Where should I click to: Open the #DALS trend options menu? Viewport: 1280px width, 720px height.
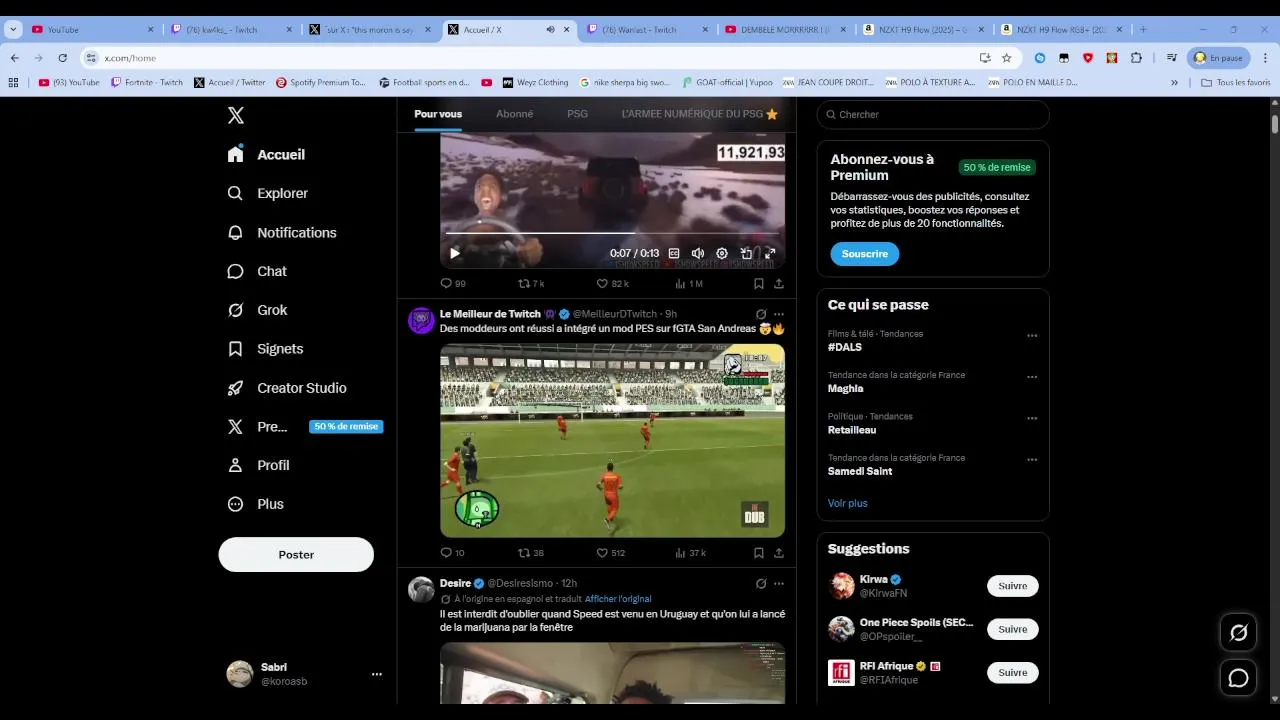click(1032, 336)
